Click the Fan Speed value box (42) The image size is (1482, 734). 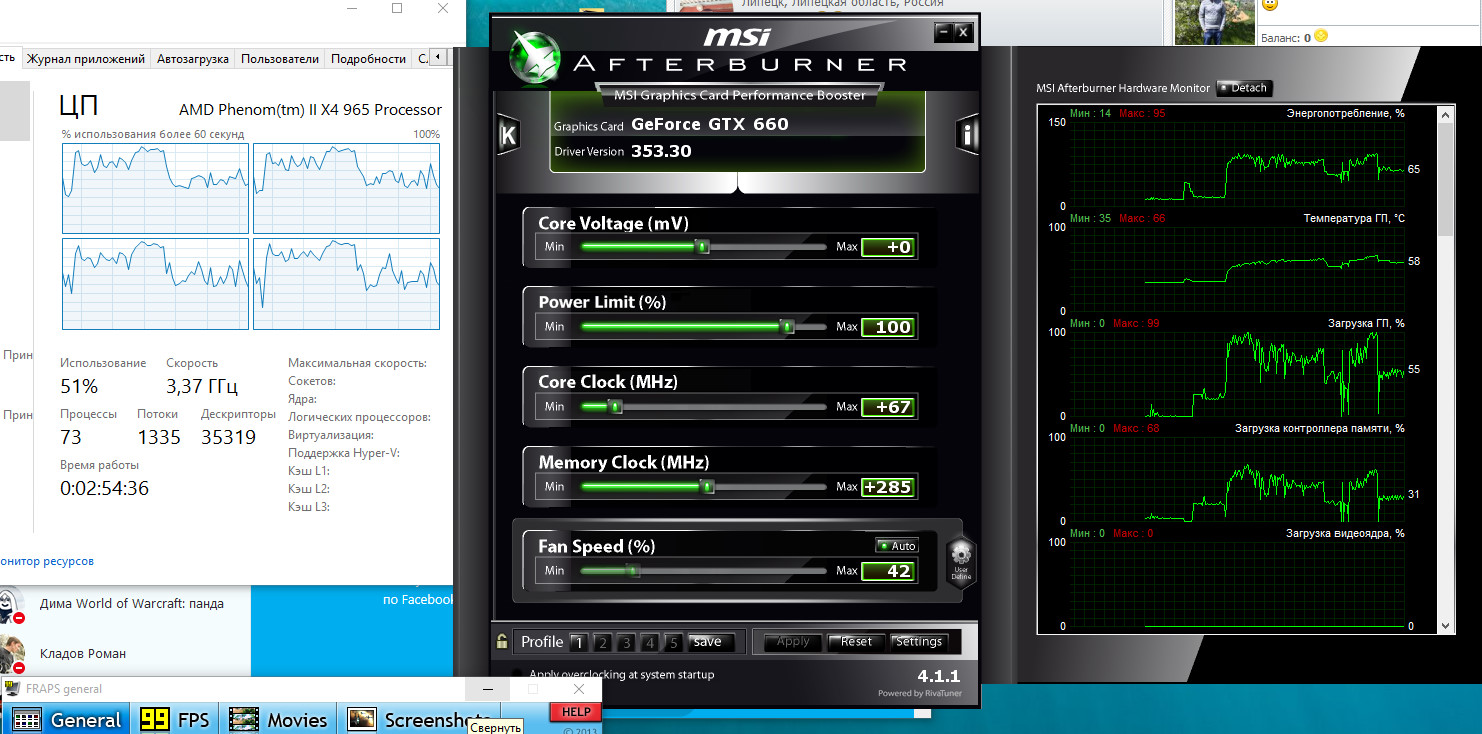(888, 571)
